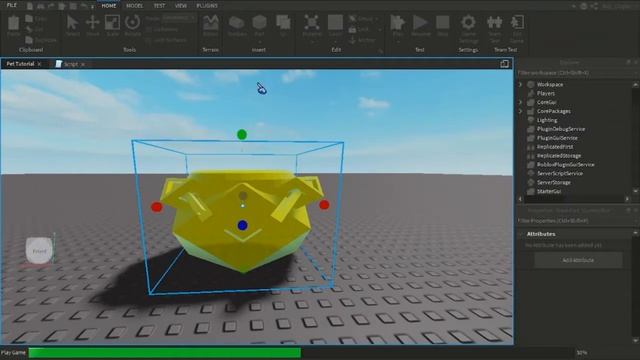The width and height of the screenshot is (640, 360).
Task: Open the Lock dropdown arrow
Action: [x=380, y=29]
